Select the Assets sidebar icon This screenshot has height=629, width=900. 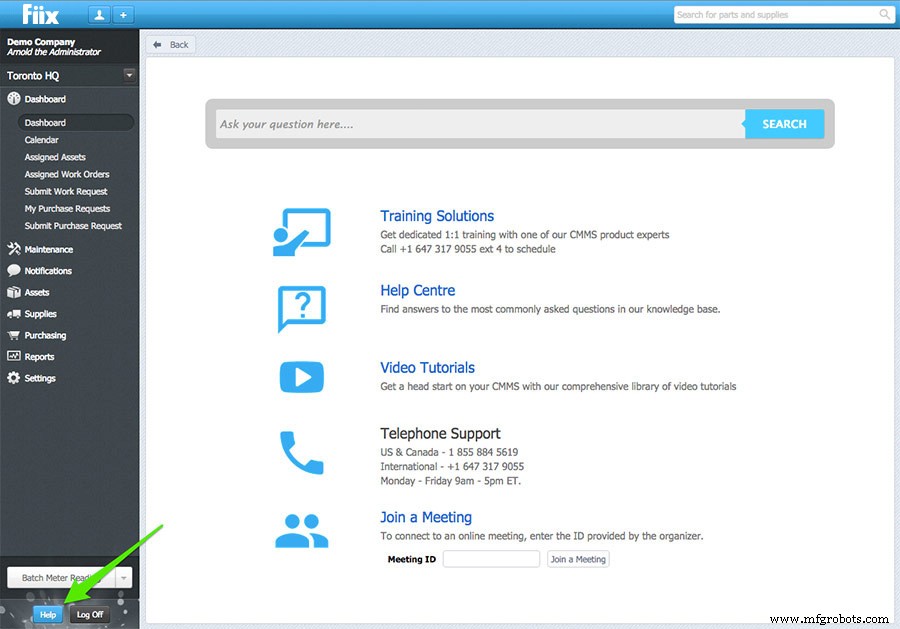point(14,292)
